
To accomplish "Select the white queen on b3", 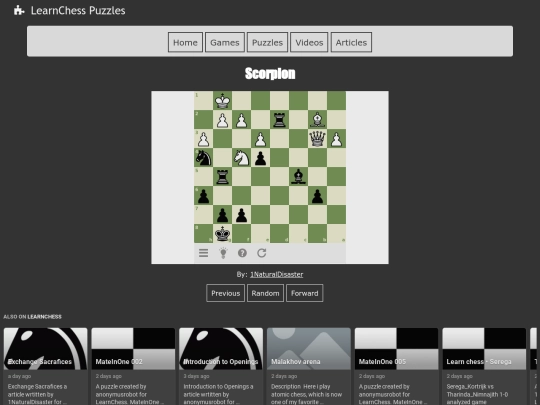I will point(317,139).
